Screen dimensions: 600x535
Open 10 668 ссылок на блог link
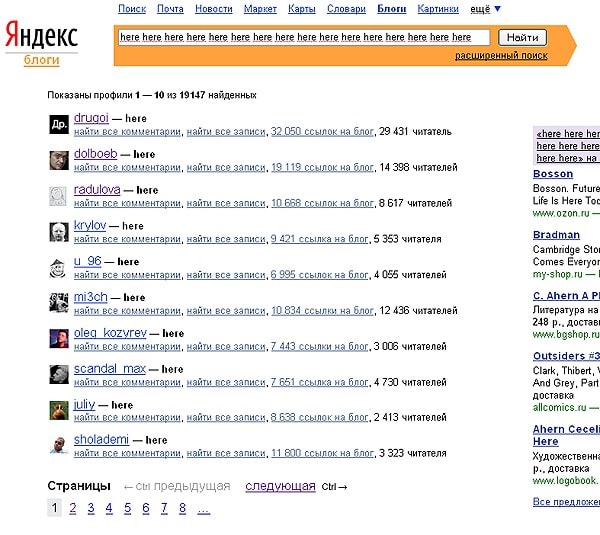point(322,203)
